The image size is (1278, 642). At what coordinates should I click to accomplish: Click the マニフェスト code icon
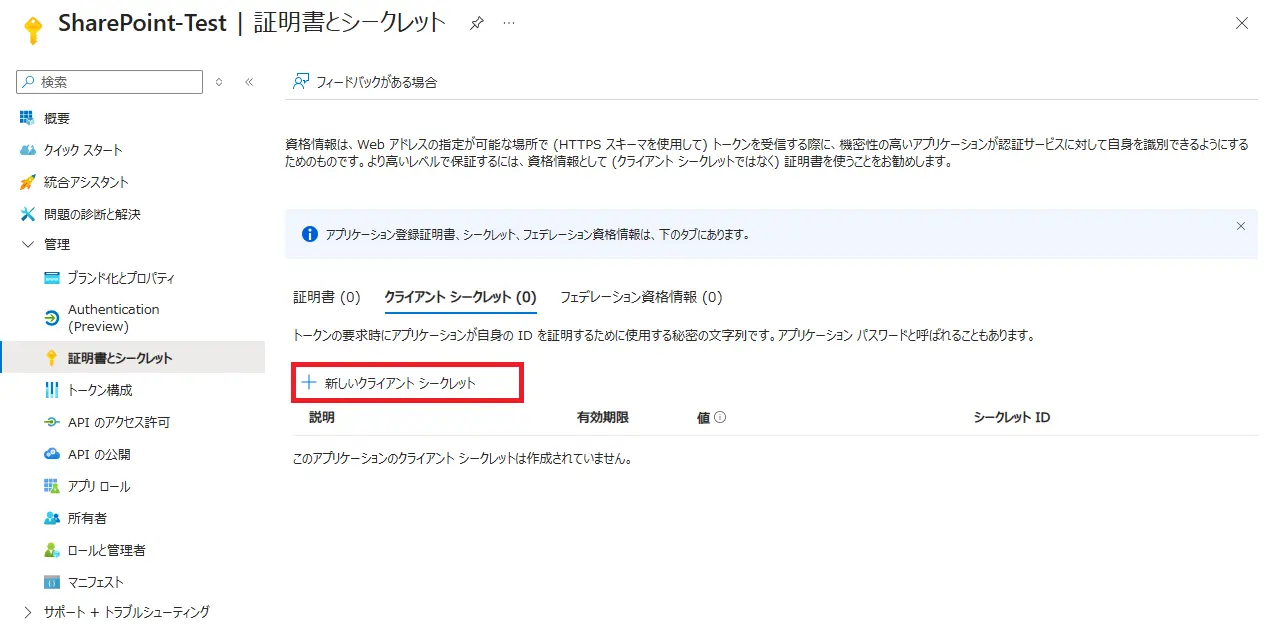(52, 582)
